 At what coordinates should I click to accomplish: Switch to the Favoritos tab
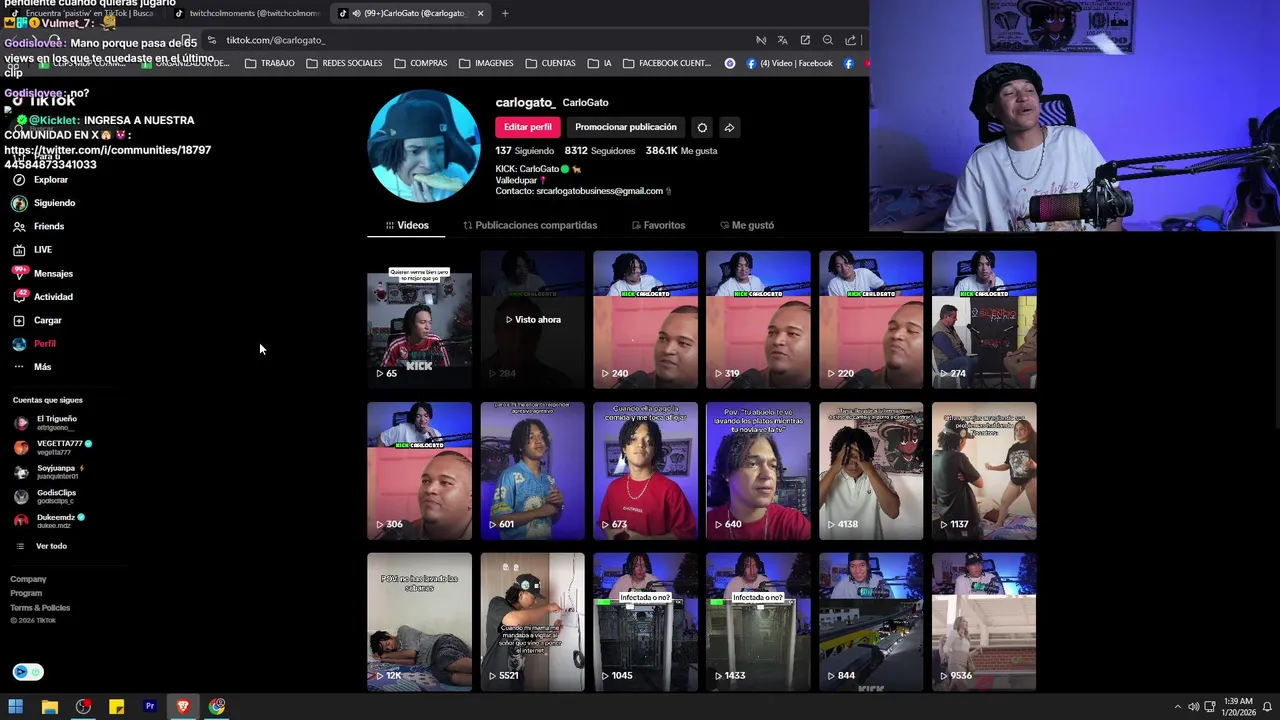pyautogui.click(x=658, y=225)
